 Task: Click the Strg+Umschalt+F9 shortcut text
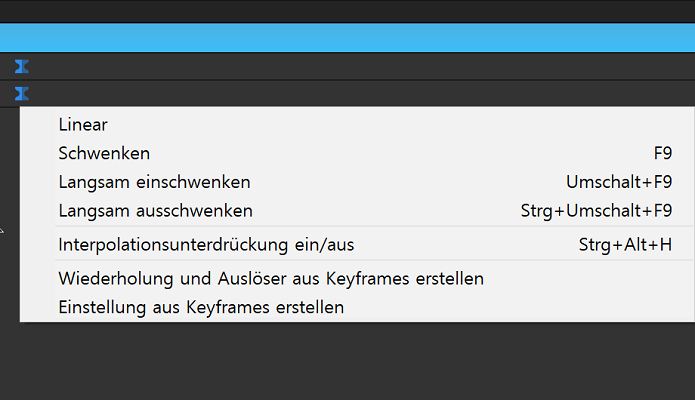coord(596,211)
